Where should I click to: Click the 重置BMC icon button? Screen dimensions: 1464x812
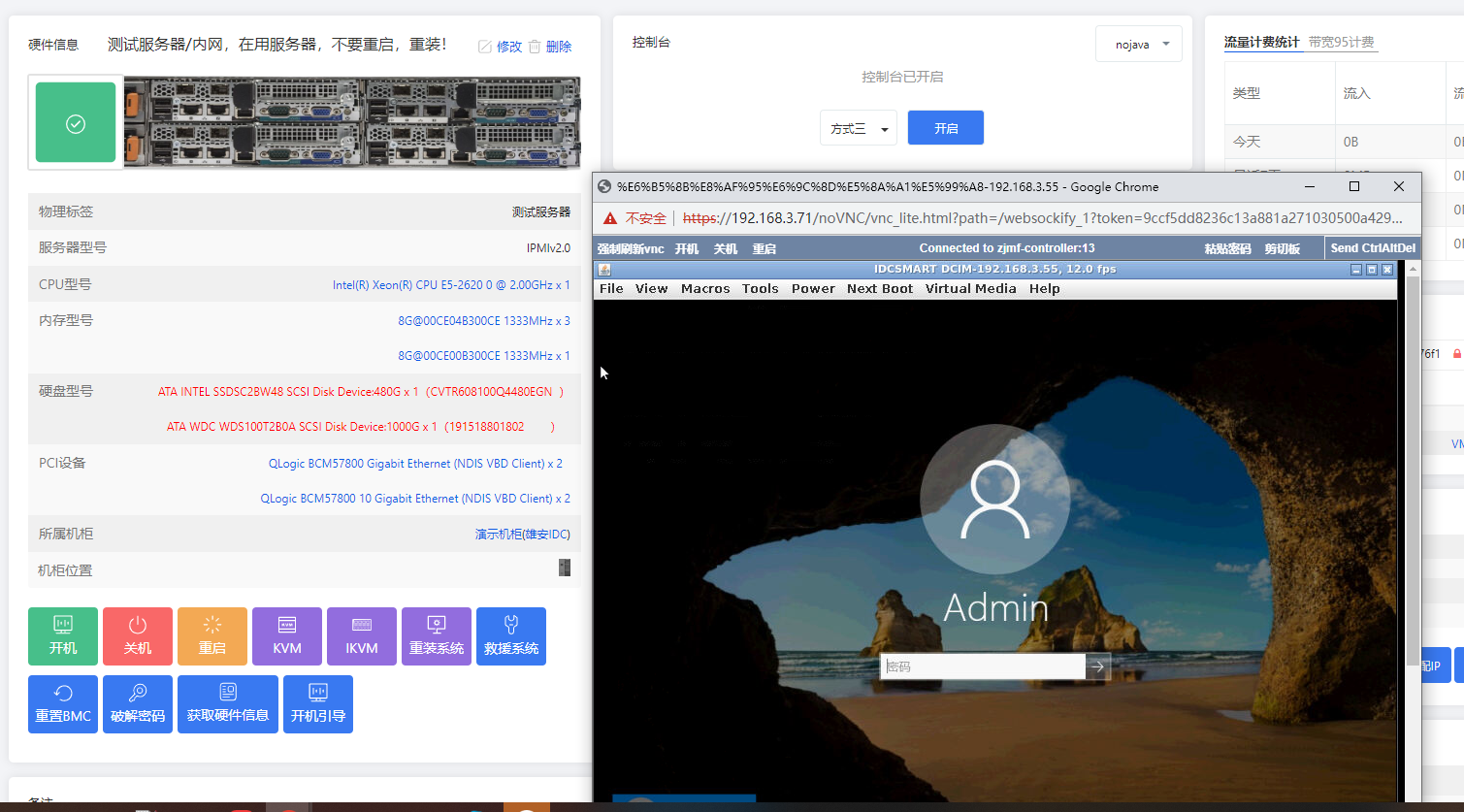[x=62, y=703]
